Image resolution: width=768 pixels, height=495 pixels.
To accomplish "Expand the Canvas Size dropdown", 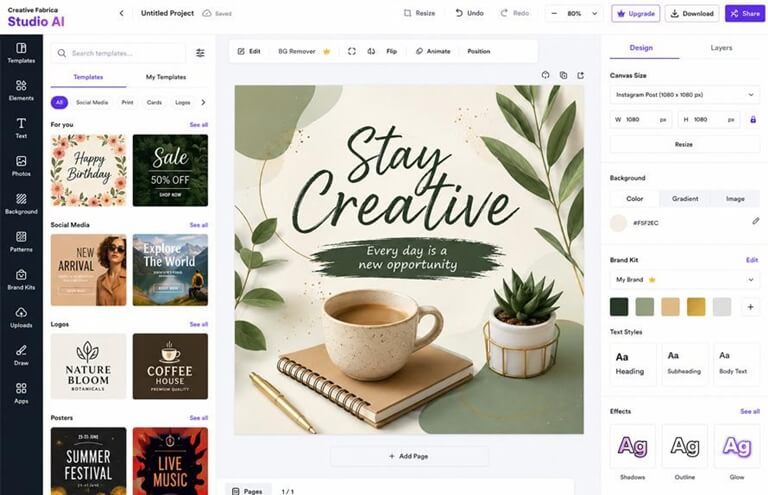I will click(684, 94).
